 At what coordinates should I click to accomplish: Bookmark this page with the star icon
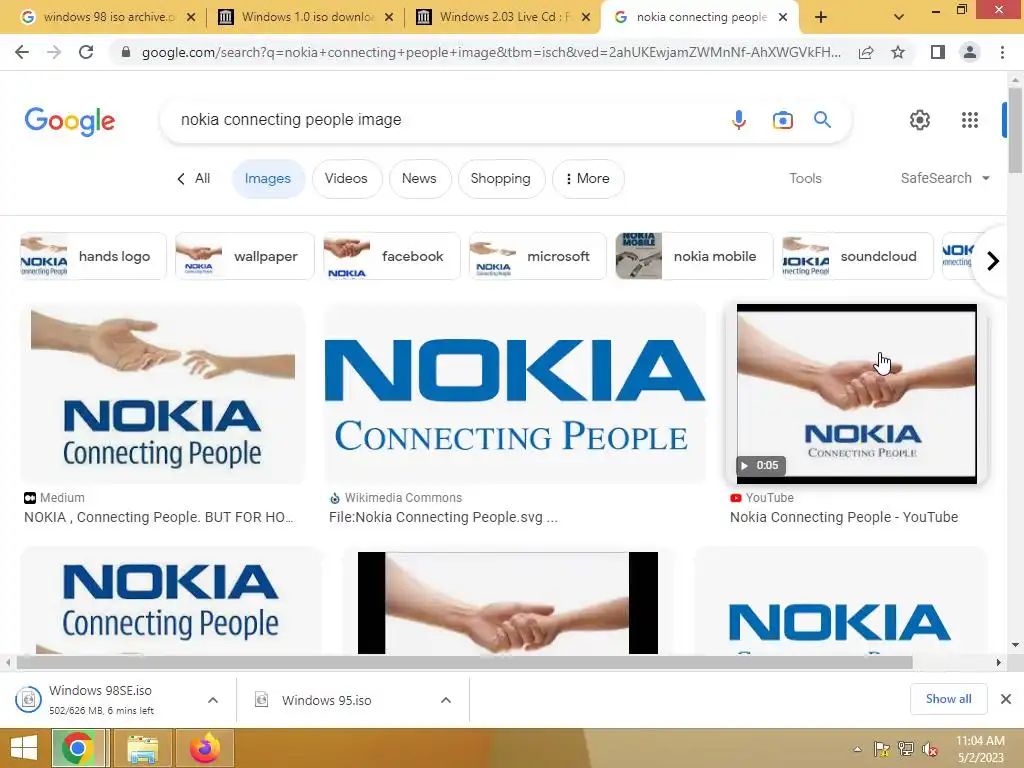tap(898, 52)
